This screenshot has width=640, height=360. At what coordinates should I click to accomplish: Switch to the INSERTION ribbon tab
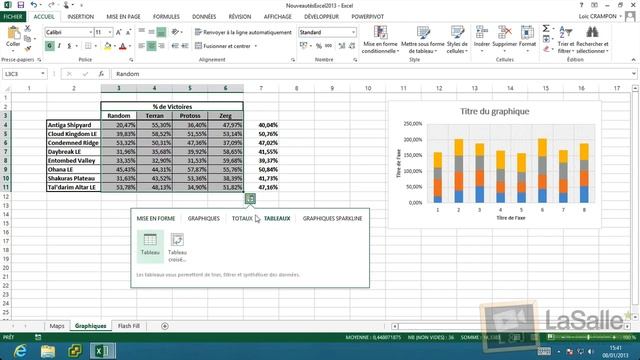[80, 17]
